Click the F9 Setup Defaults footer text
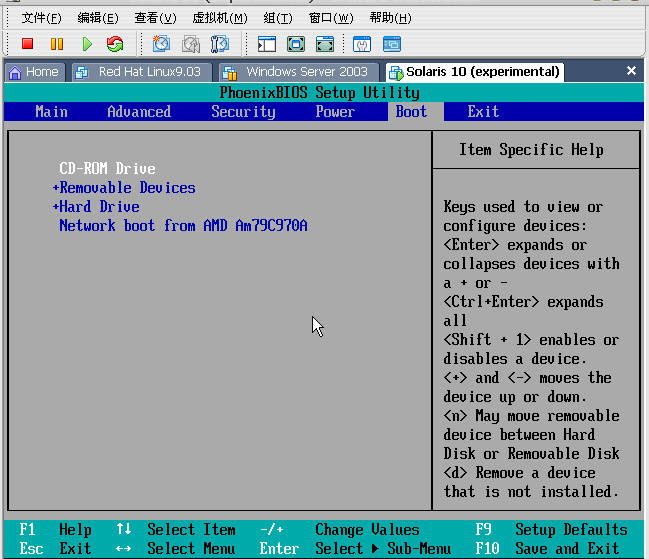The height and width of the screenshot is (559, 649). click(x=551, y=530)
